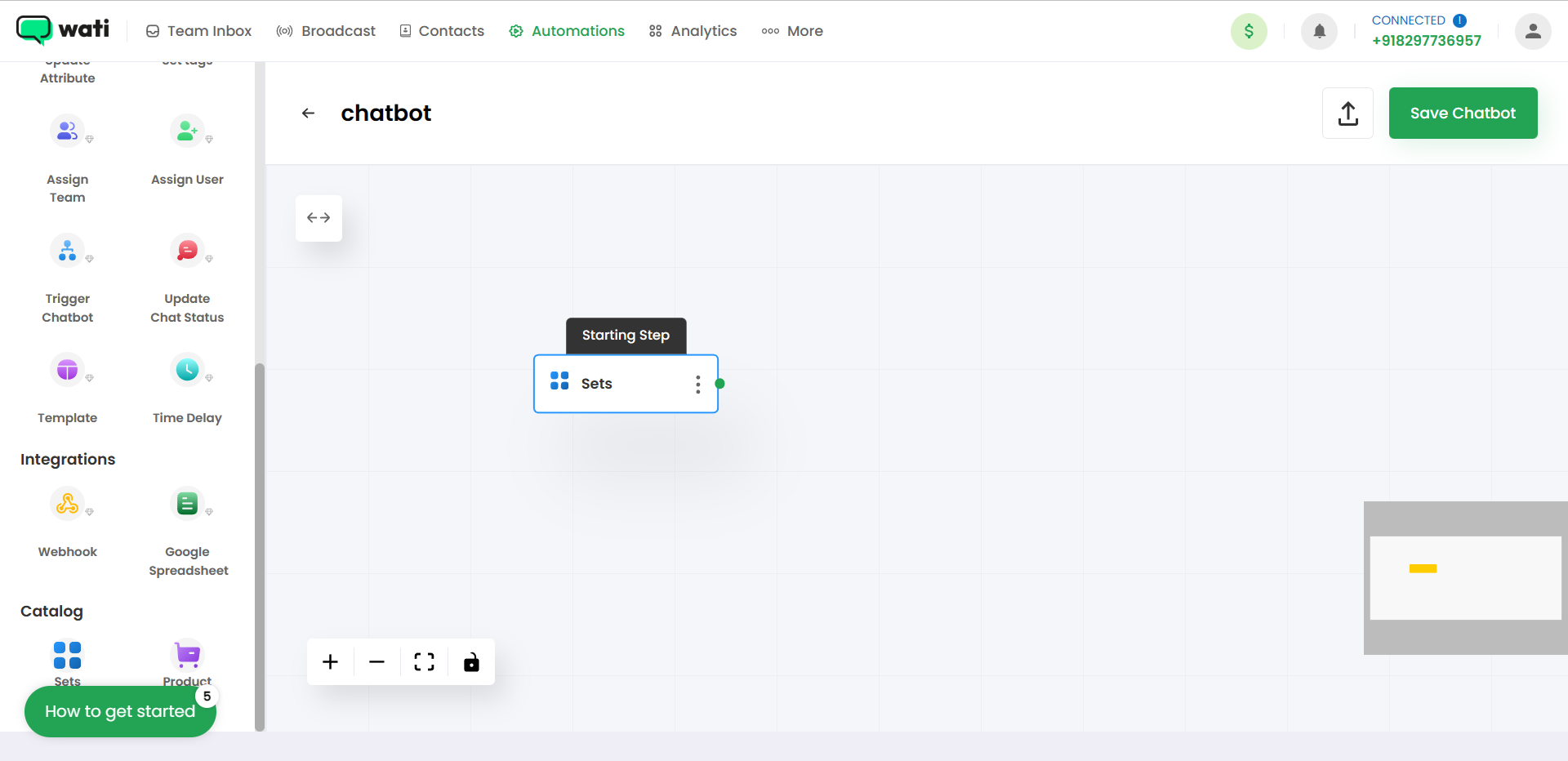Click the Update Chat Status label
The width and height of the screenshot is (1568, 761).
click(187, 308)
